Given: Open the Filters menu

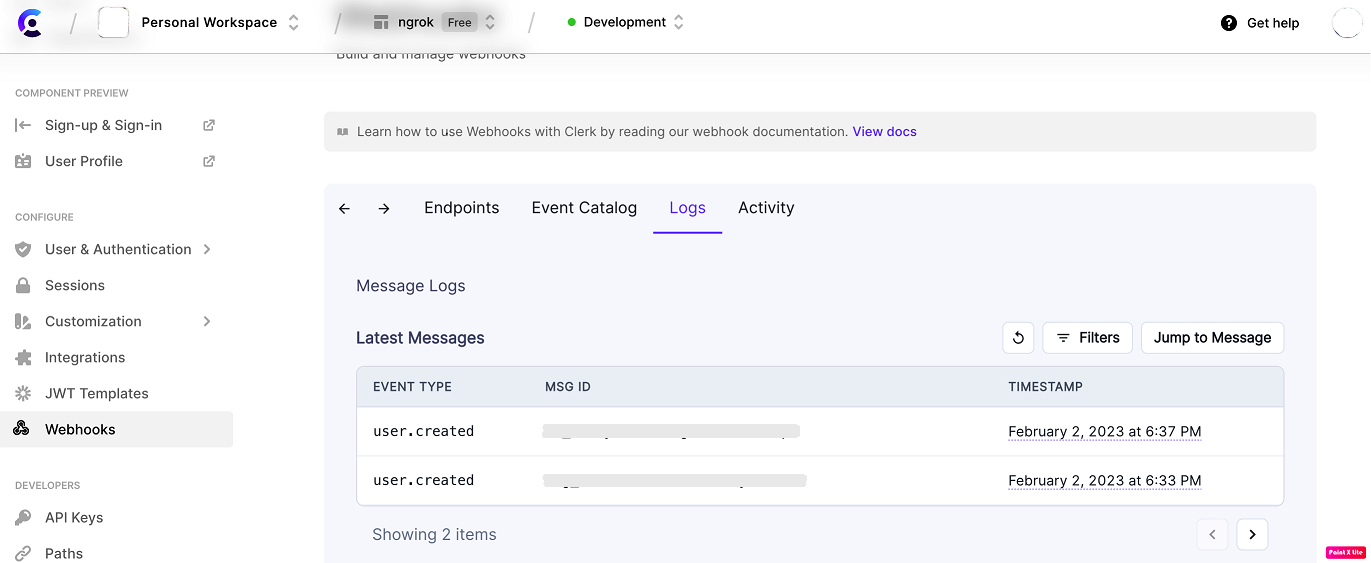Looking at the screenshot, I should click(1088, 338).
